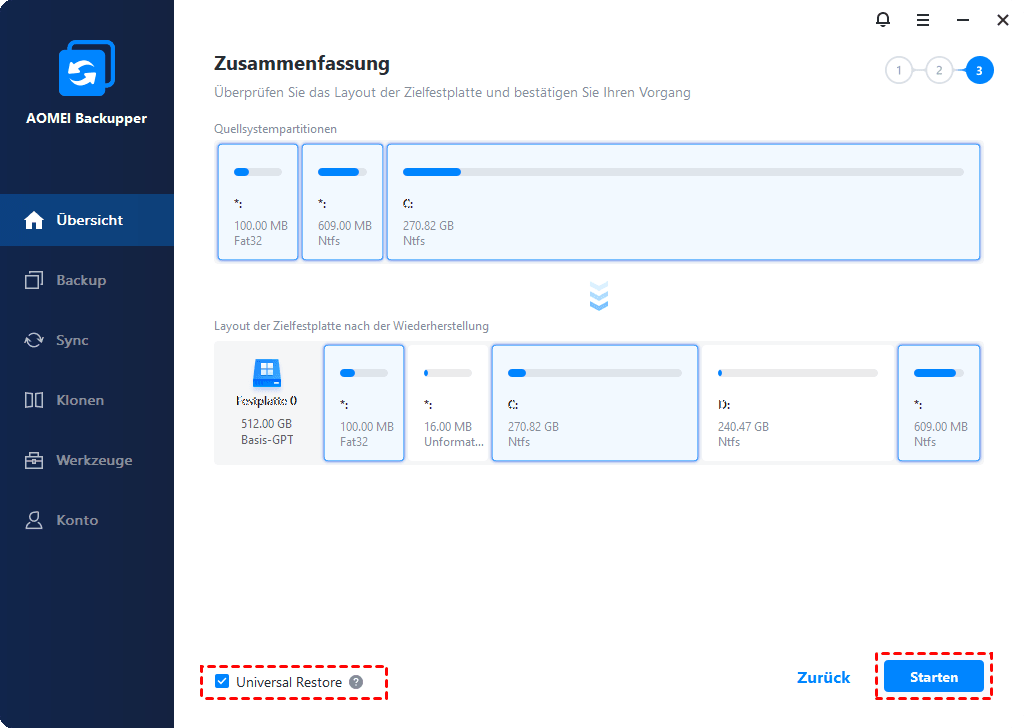Click the 'Überprüfen Sie das Layout' subtitle
Screen dimensions: 1024x728
point(452,93)
